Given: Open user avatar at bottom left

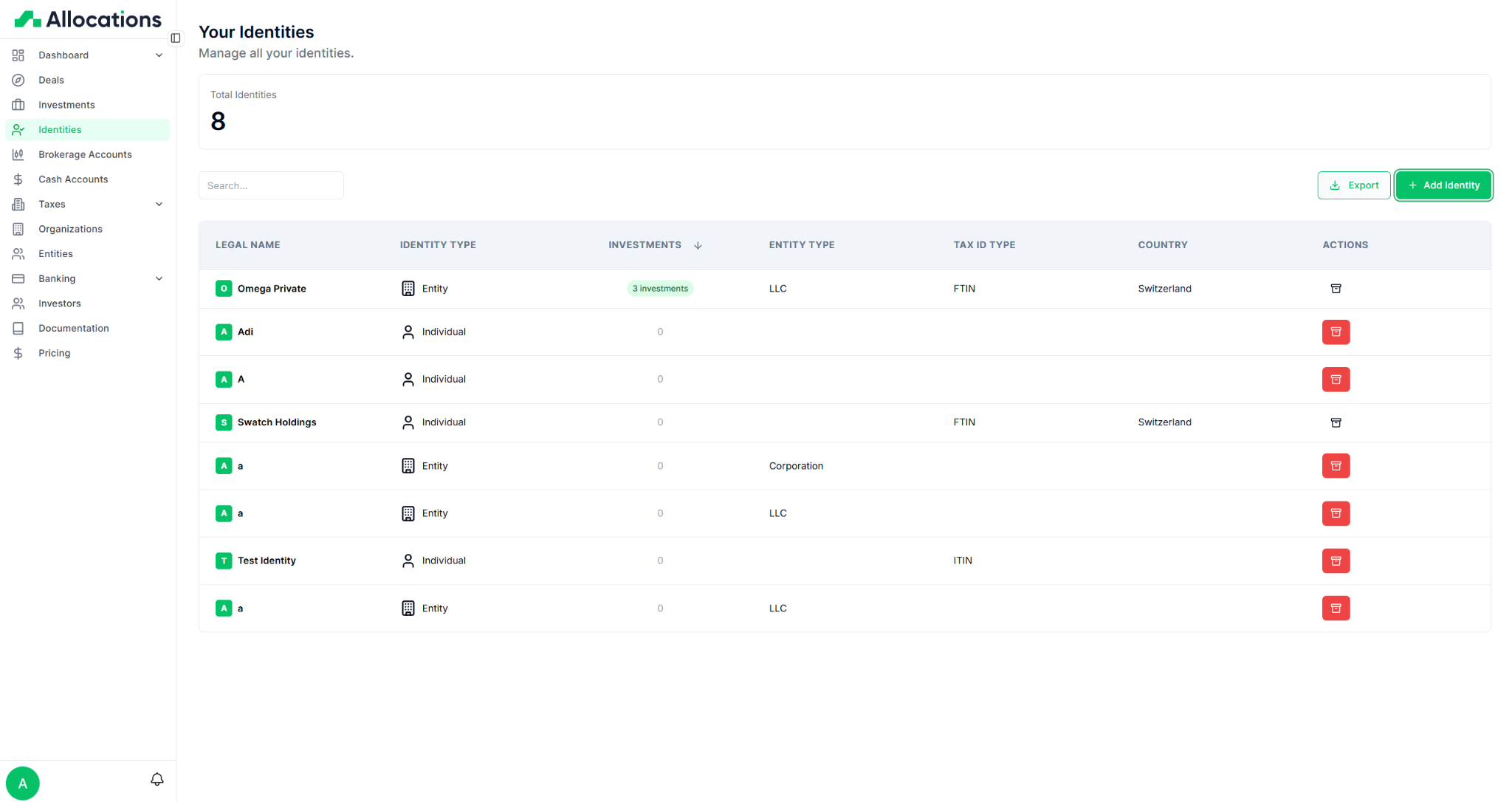Looking at the screenshot, I should coord(23,783).
